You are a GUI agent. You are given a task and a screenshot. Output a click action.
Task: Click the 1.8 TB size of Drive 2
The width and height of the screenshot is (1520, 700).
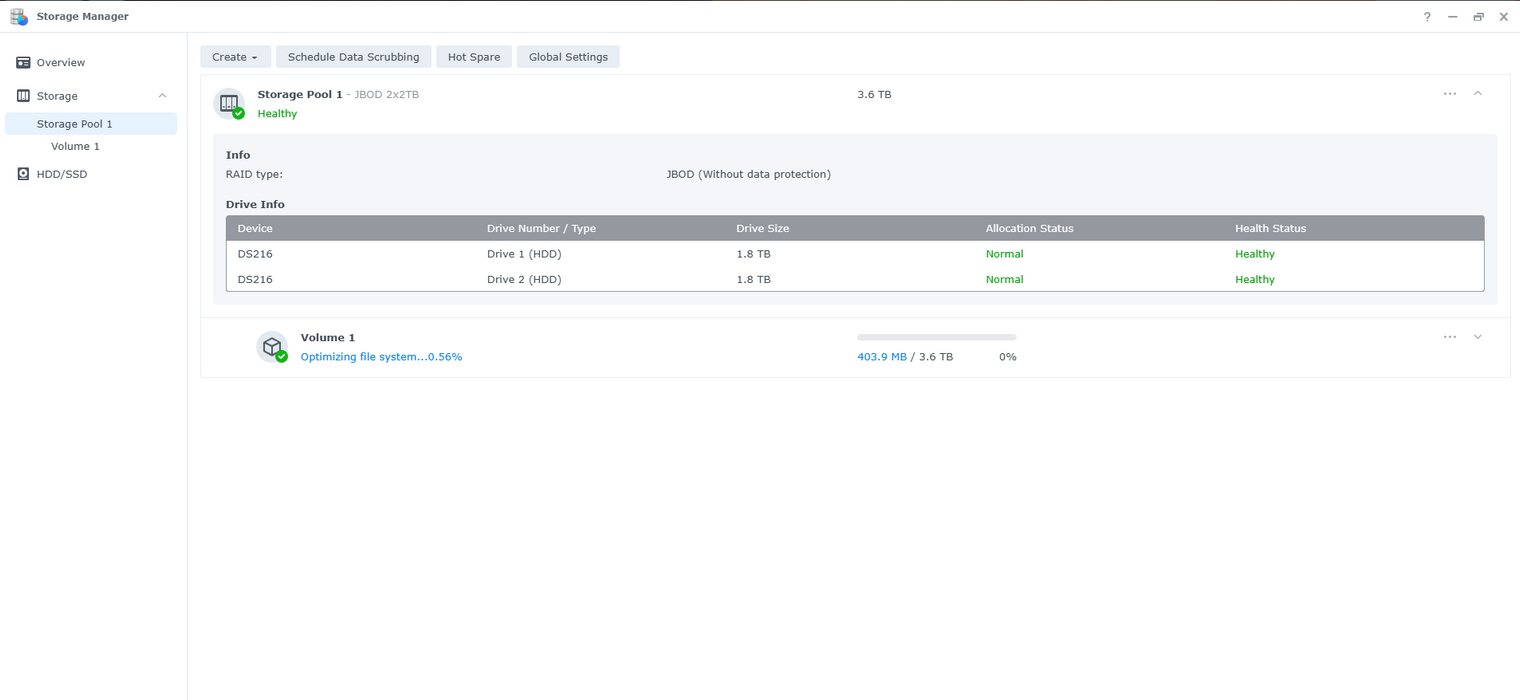click(x=753, y=279)
